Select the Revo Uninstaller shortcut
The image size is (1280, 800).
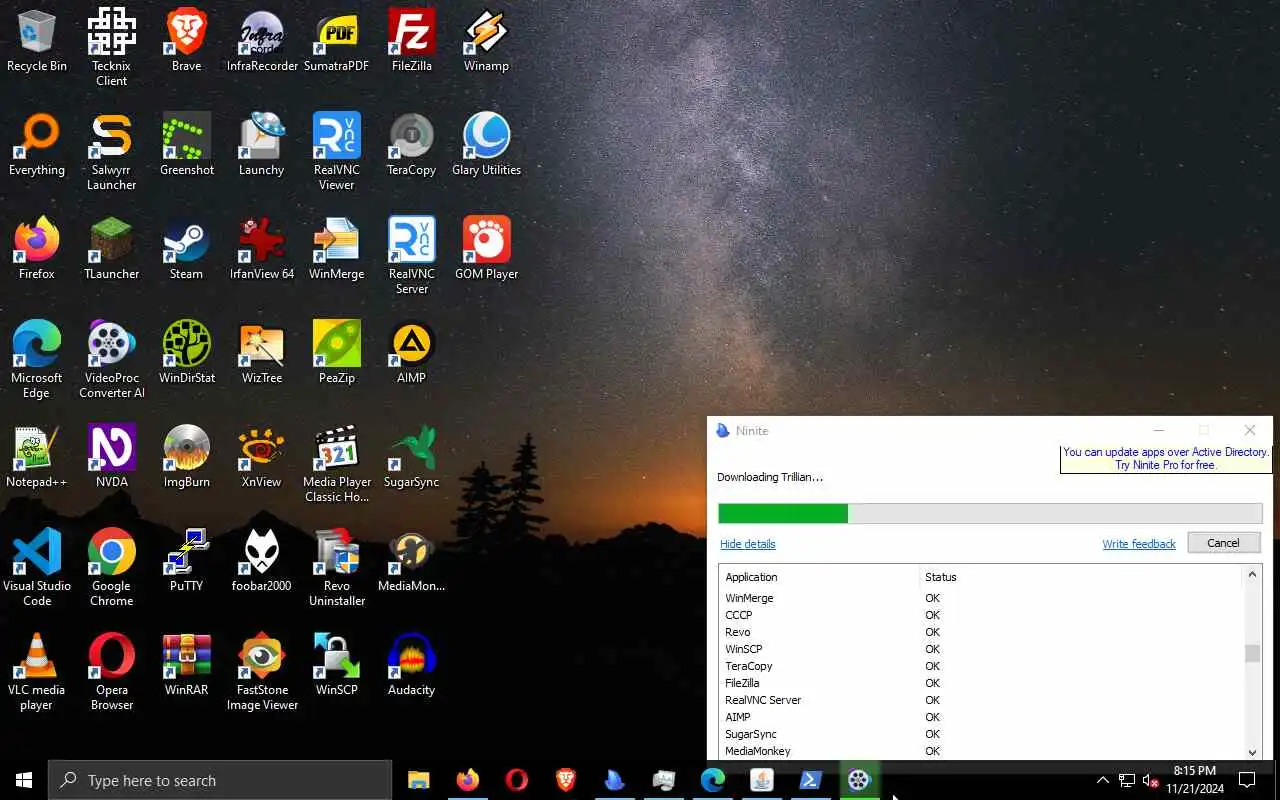[x=337, y=567]
